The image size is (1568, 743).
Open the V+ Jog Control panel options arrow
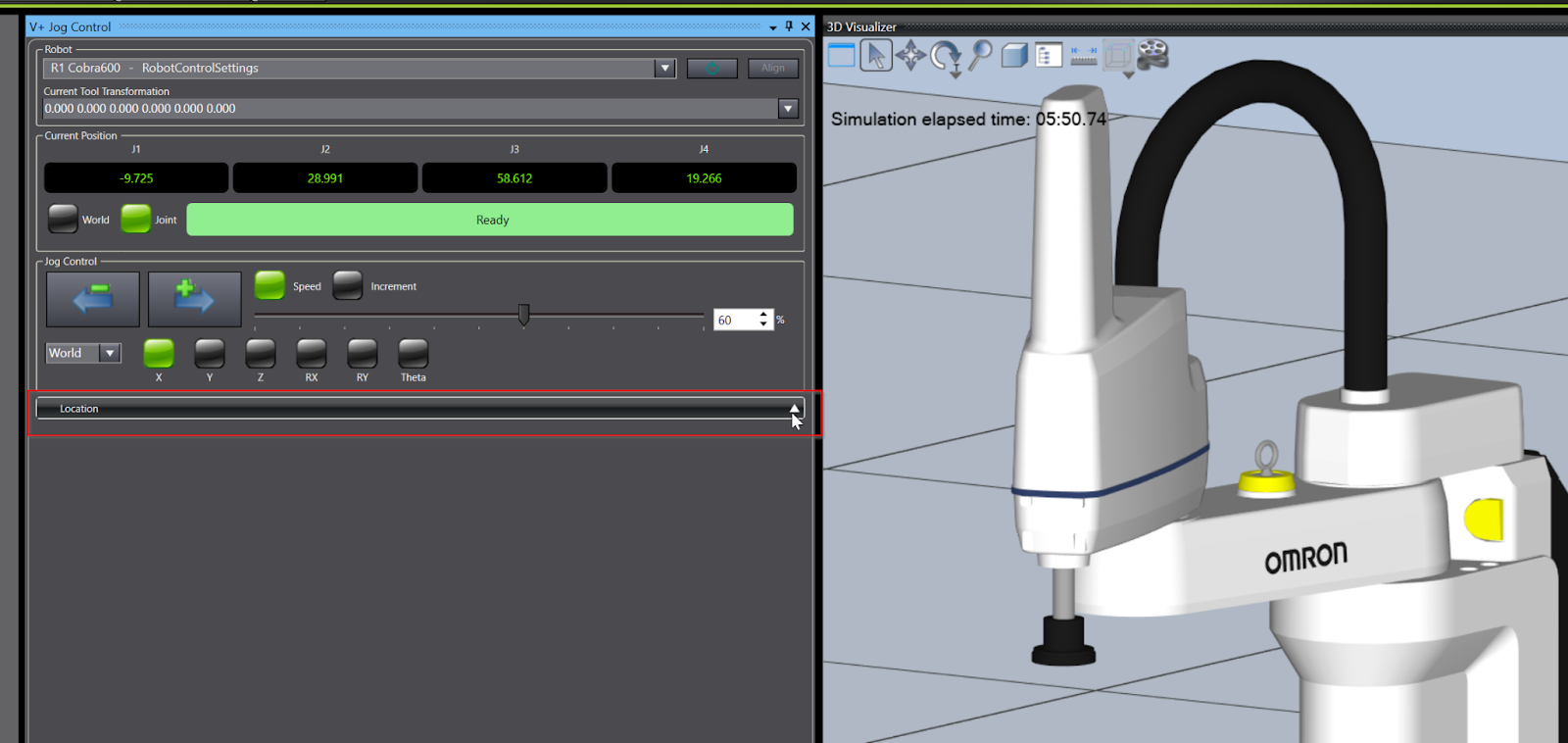click(773, 27)
